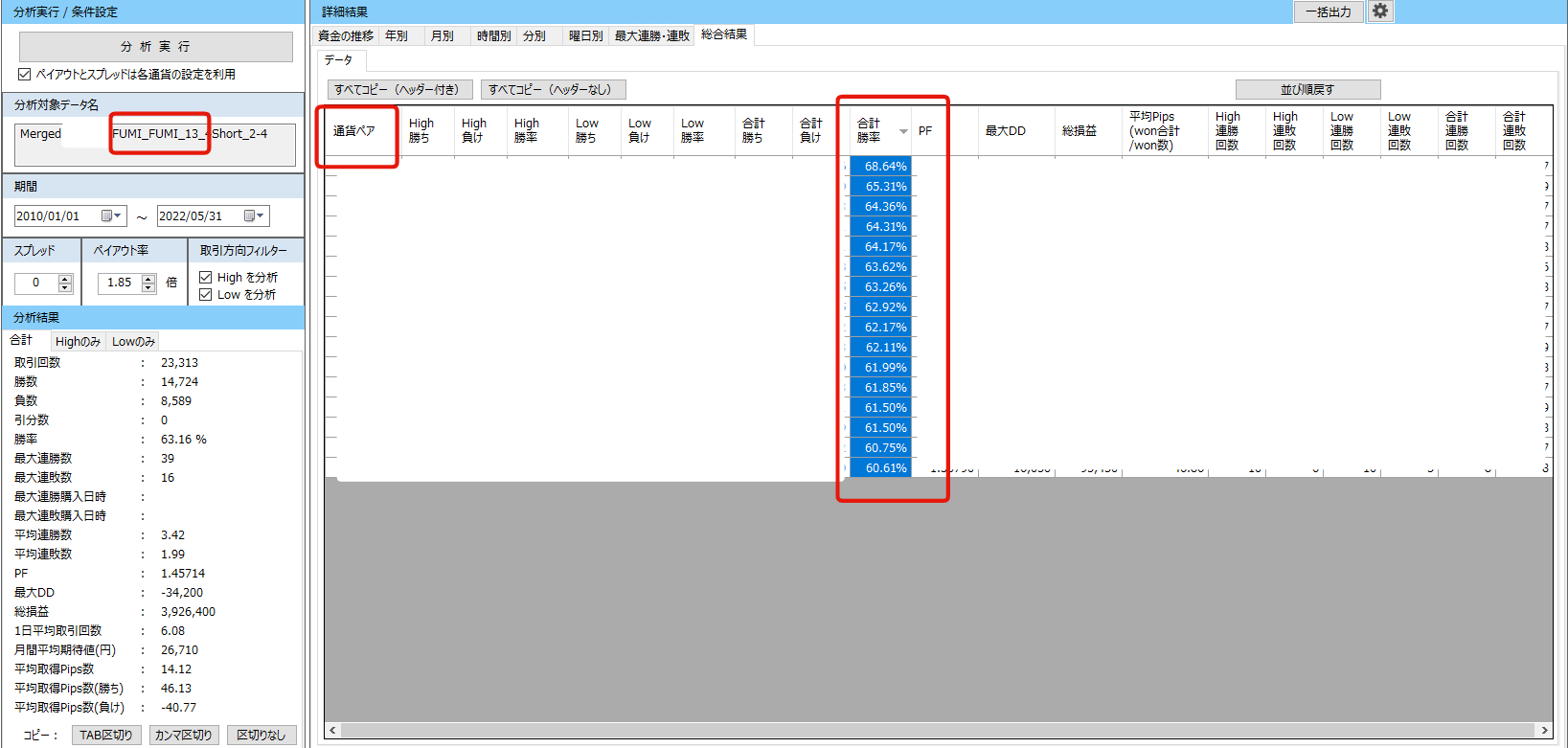Viewport: 1568px width, 748px height.
Task: Select the 総合結果 tab
Action: pyautogui.click(x=724, y=34)
